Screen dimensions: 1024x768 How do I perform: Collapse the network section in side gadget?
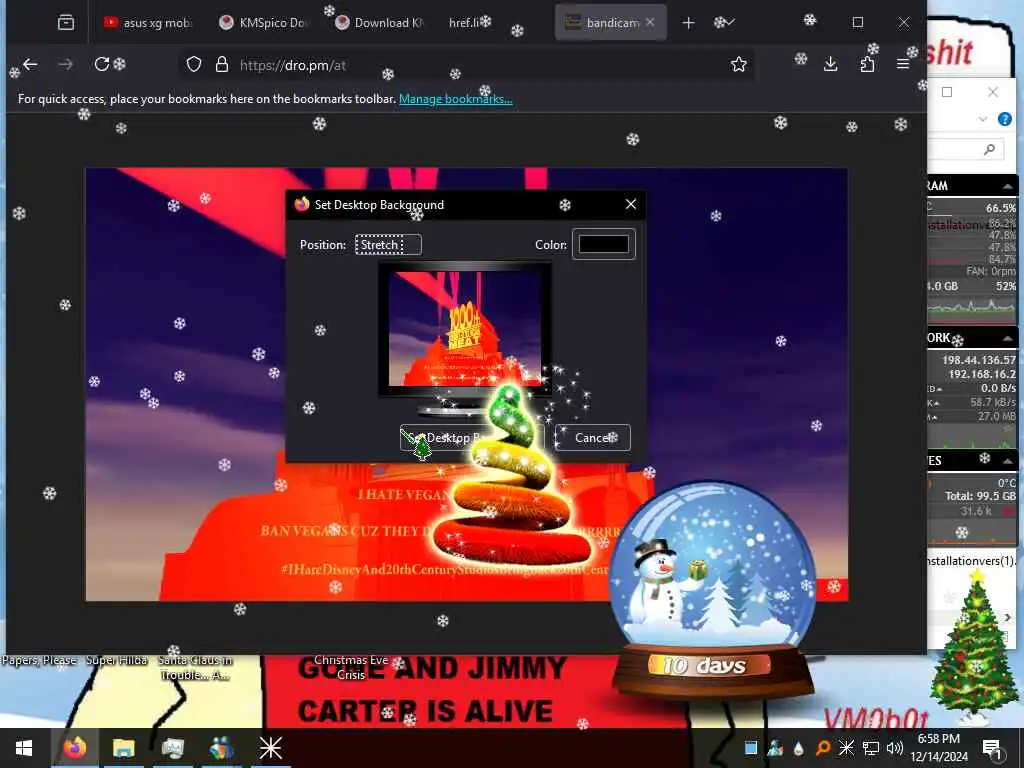coord(1008,338)
